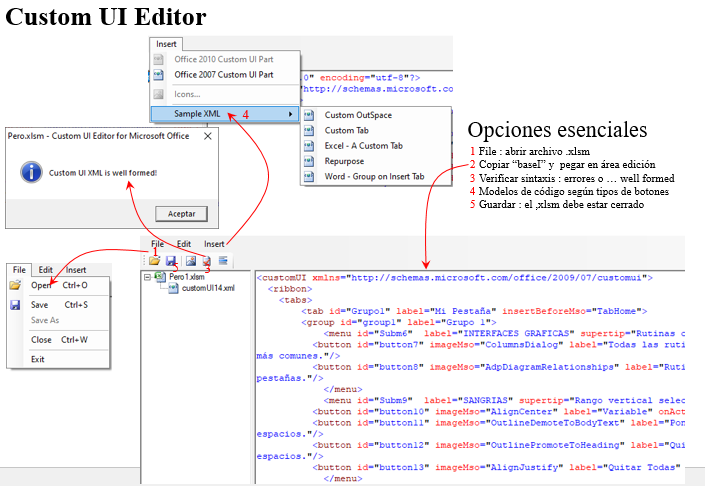Choose Close Ctrl+W in the File menu
The height and width of the screenshot is (486, 705).
[x=59, y=340]
